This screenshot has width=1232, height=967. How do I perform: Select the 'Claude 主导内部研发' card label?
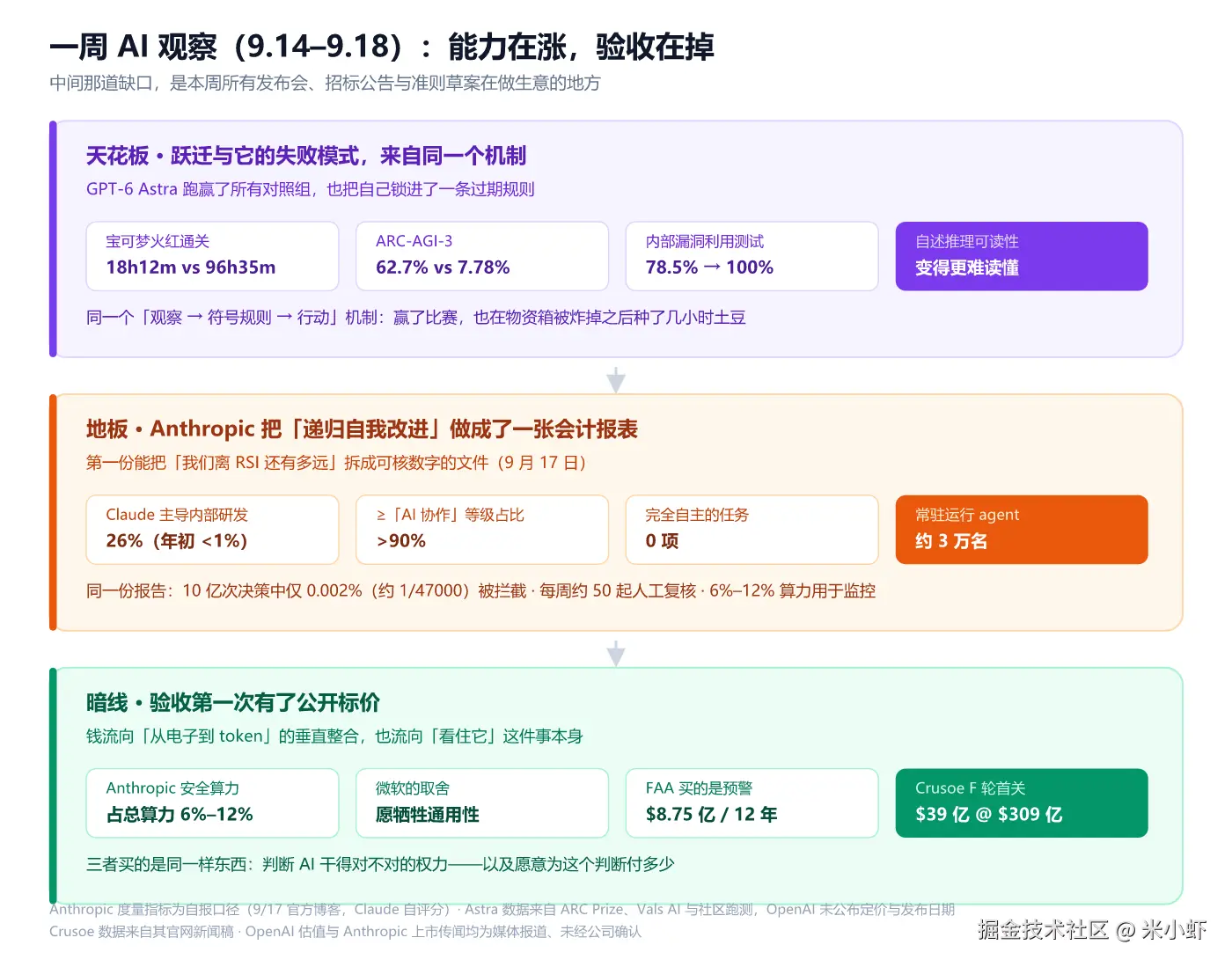(x=177, y=515)
